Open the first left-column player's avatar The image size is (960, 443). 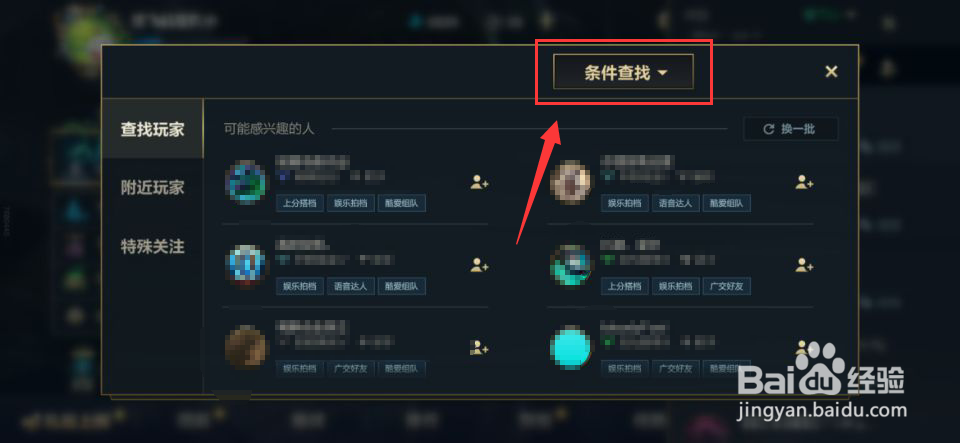point(246,182)
